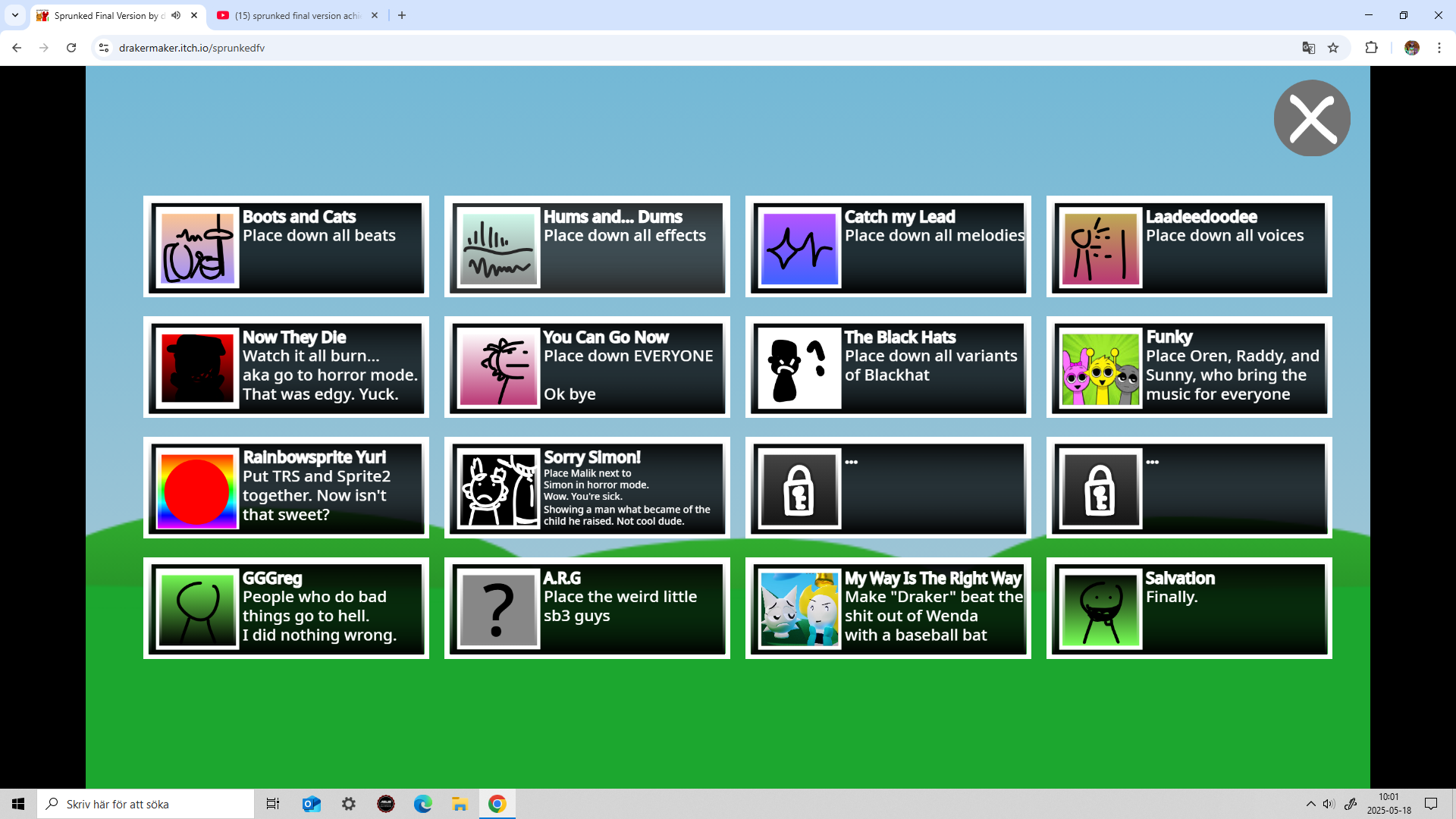
Task: Click the Funky trio characters icon
Action: tap(1100, 368)
